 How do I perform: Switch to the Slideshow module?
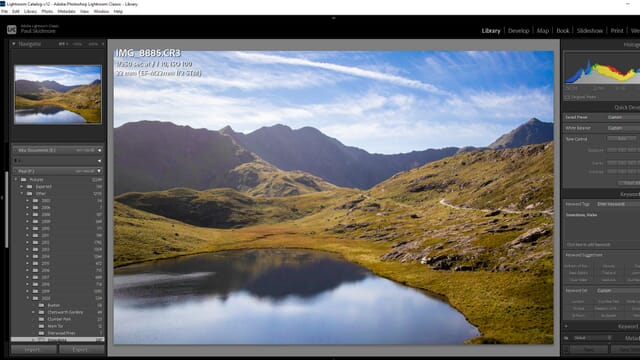coord(590,31)
